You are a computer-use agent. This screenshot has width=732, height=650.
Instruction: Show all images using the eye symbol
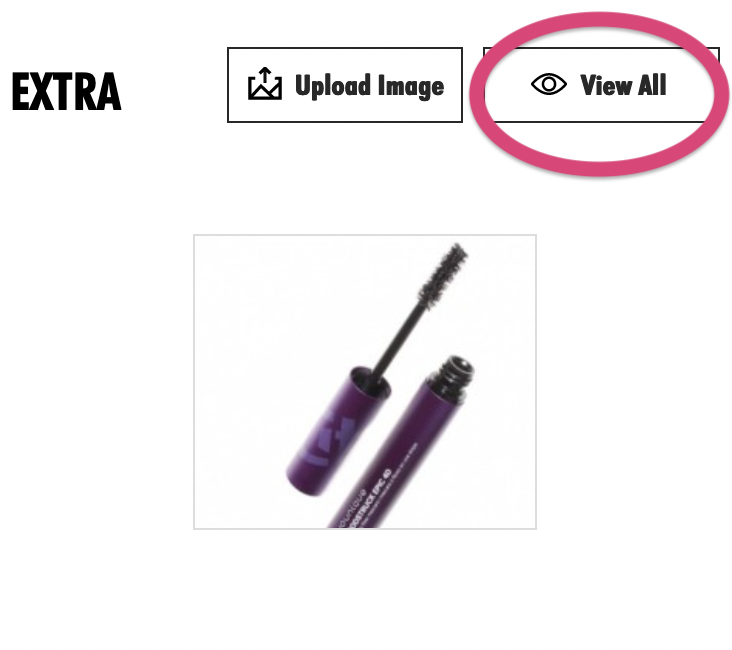pos(549,85)
